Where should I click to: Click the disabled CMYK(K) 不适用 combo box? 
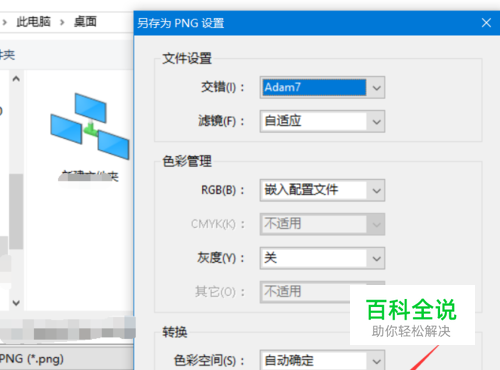click(322, 224)
